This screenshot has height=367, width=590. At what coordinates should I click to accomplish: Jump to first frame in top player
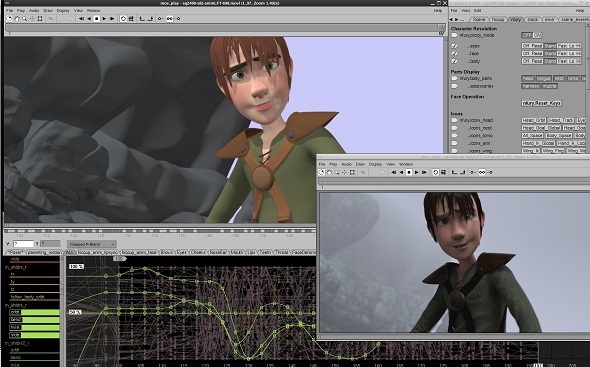point(81,18)
